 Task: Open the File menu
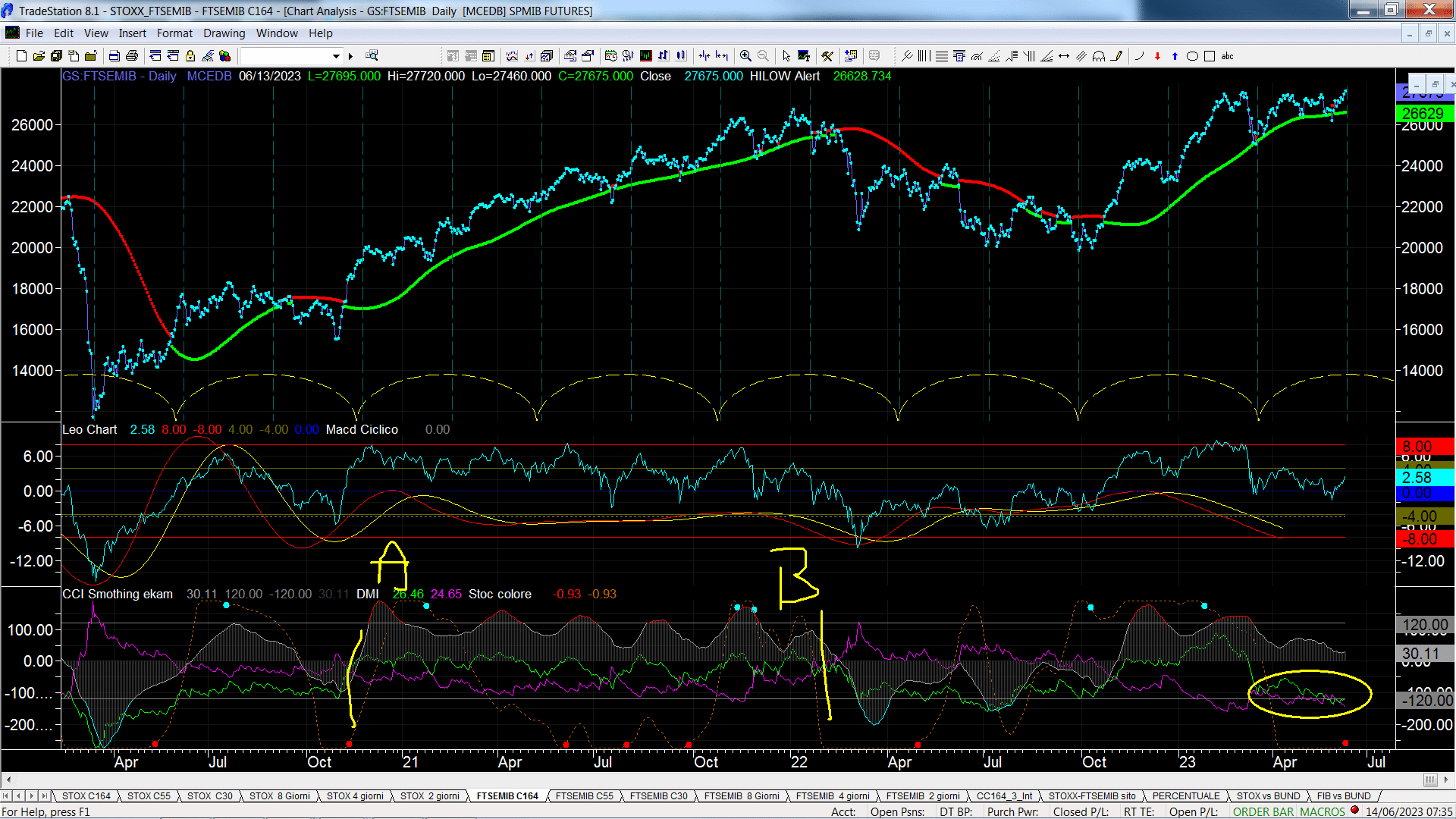click(34, 33)
